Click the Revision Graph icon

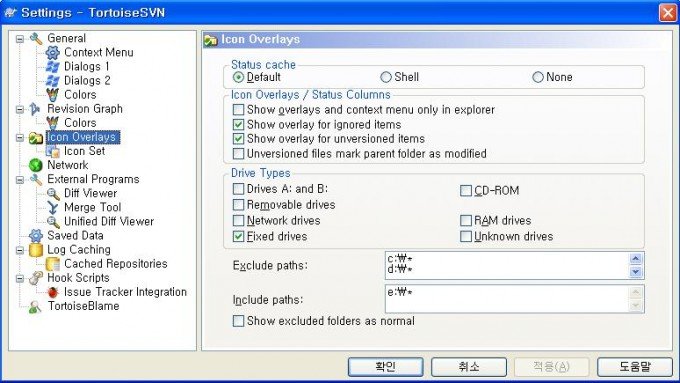click(36, 109)
